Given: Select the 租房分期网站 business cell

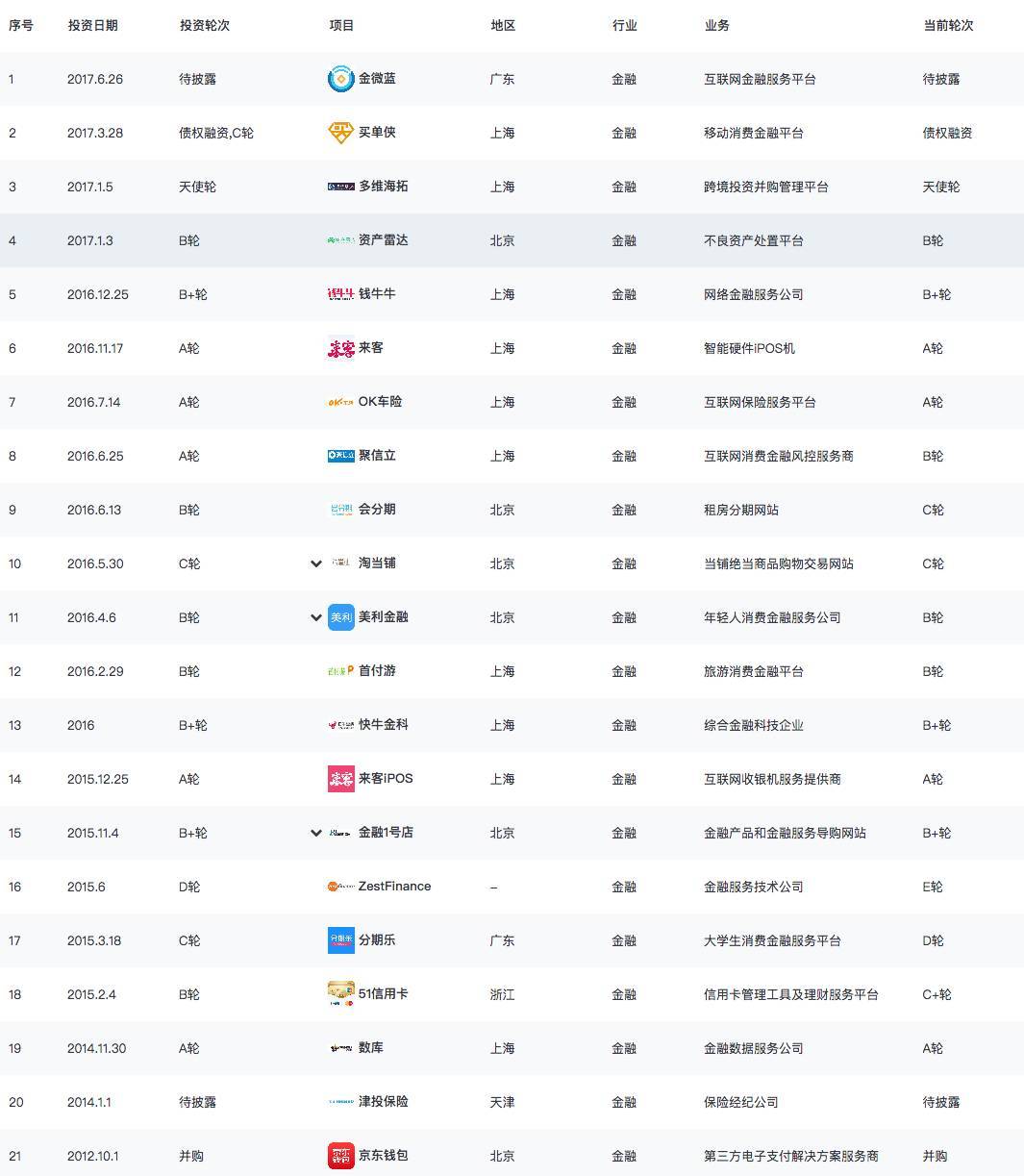Looking at the screenshot, I should (x=741, y=510).
